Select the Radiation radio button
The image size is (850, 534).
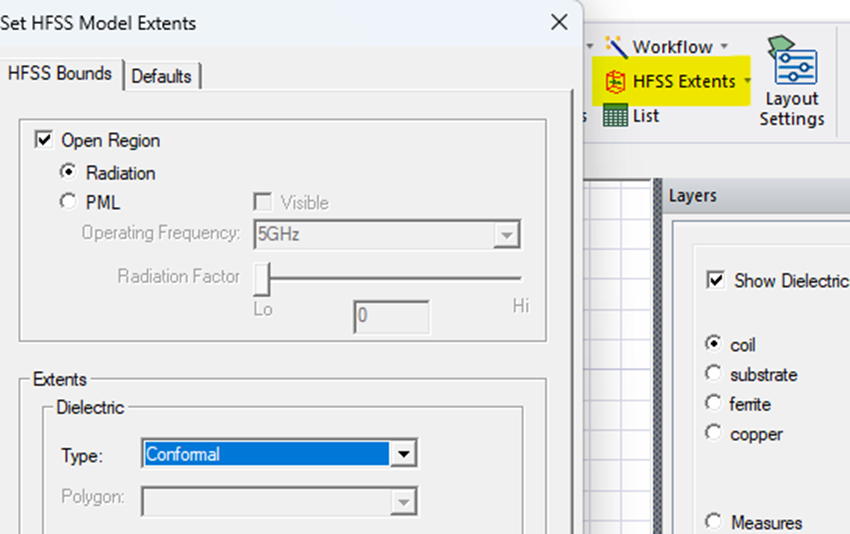(68, 172)
